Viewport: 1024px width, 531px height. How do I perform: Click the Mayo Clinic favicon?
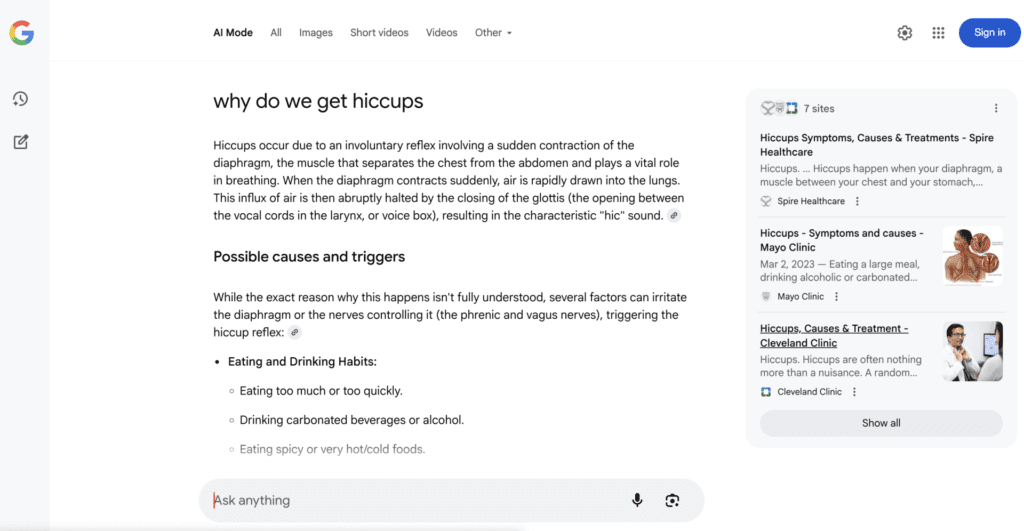(x=766, y=297)
